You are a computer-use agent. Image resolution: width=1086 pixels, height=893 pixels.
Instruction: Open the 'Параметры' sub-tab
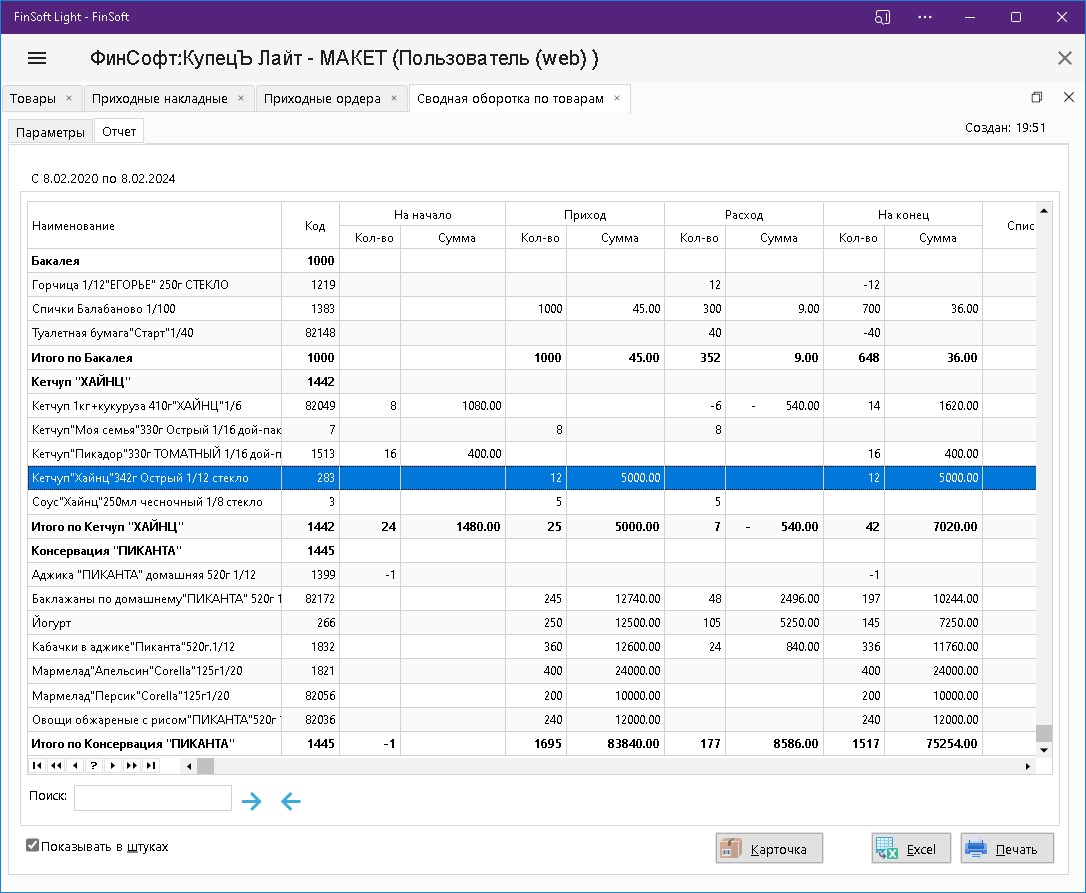(x=51, y=132)
